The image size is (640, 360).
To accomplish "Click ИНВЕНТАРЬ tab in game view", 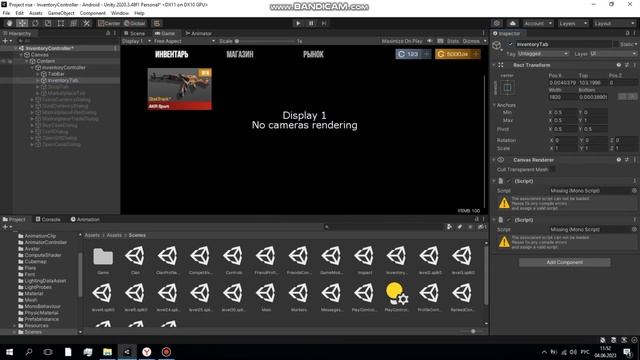I will [171, 54].
